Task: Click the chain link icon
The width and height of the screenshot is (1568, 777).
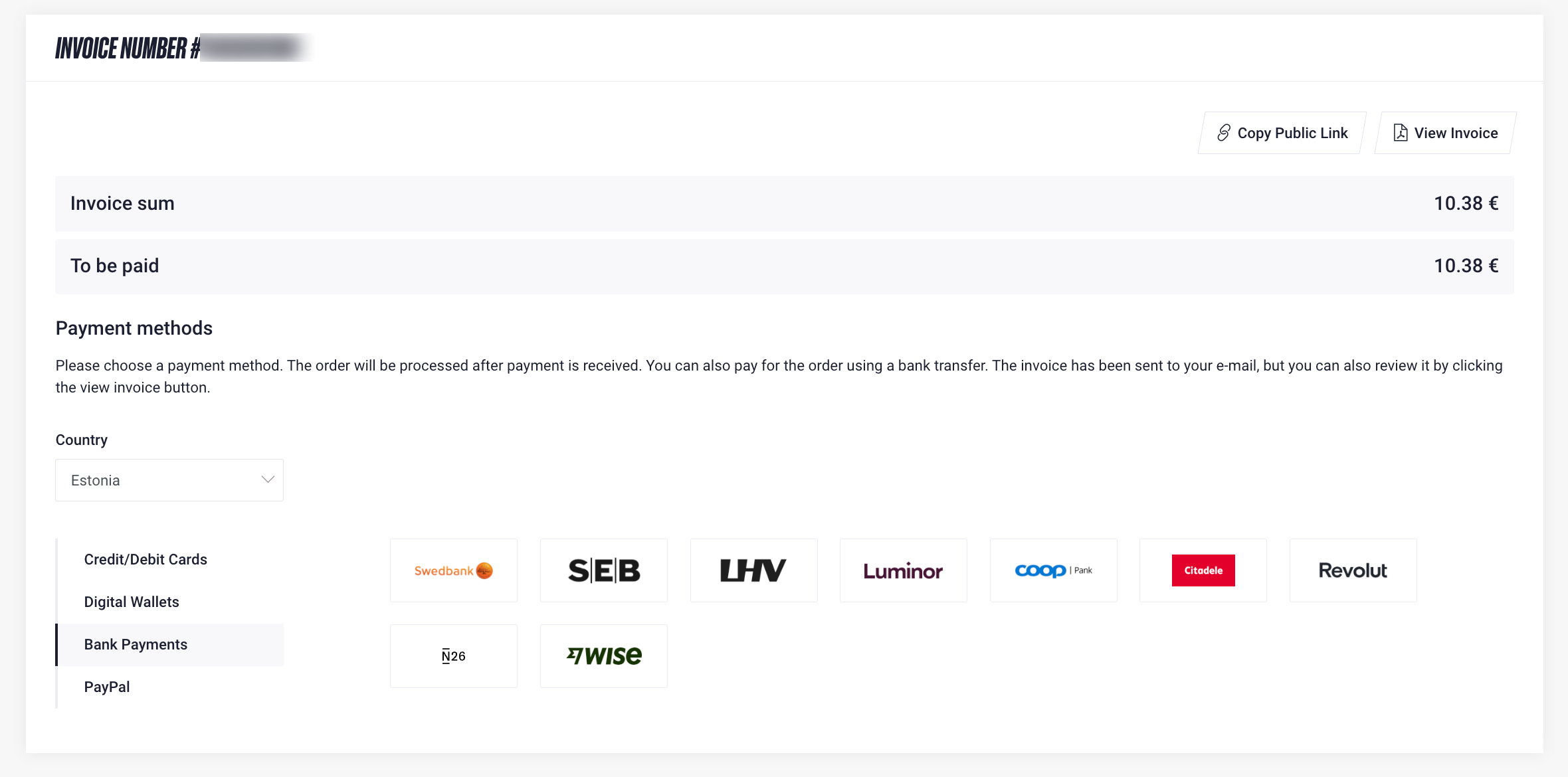Action: tap(1224, 133)
